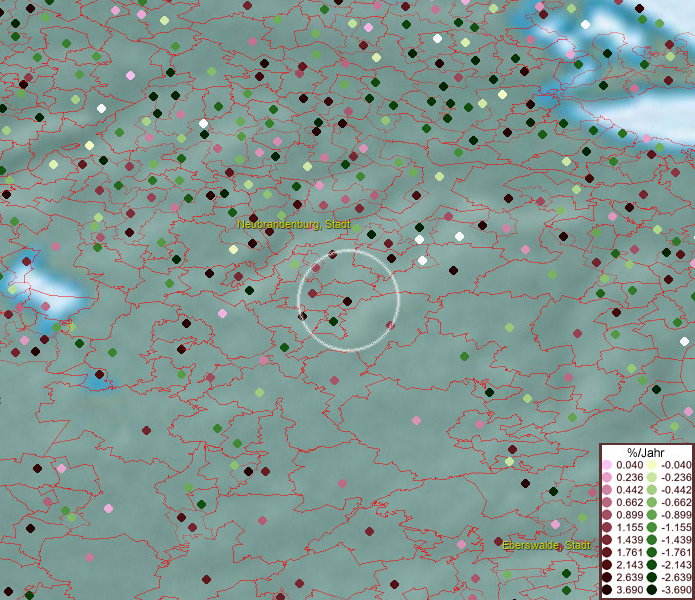This screenshot has width=695, height=600.
Task: Pick the pale yellow swatch for -0.040
Action: pos(652,465)
